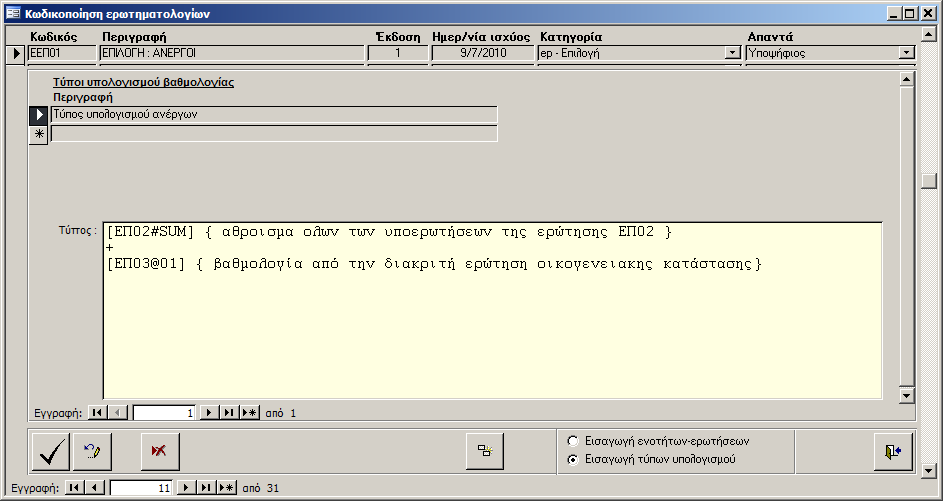Select 'Εισαγωγή ενοτήτων-ερωτήσεων' radio option
Image resolution: width=943 pixels, height=501 pixels.
point(573,441)
